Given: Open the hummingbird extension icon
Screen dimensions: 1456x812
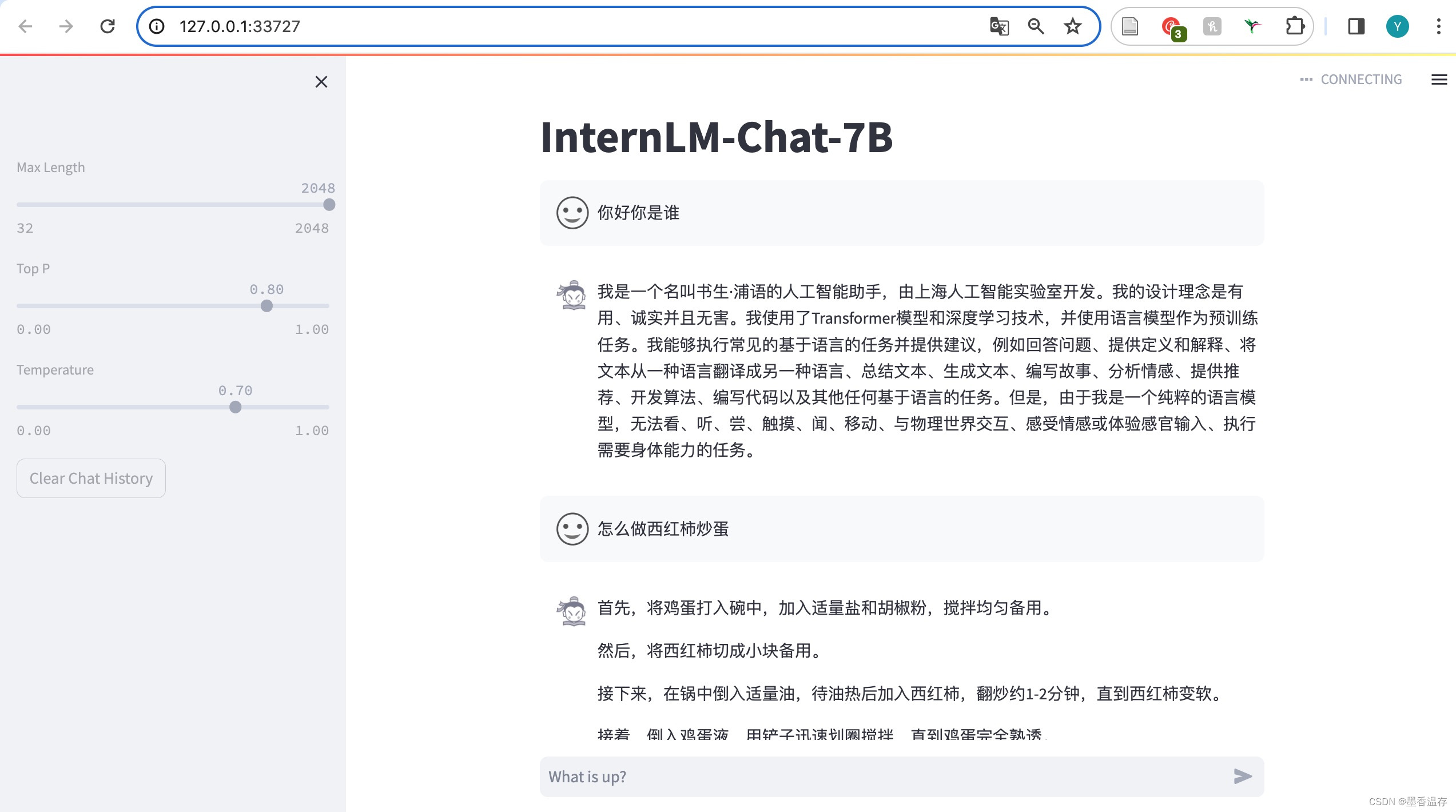Looking at the screenshot, I should pos(1252,26).
